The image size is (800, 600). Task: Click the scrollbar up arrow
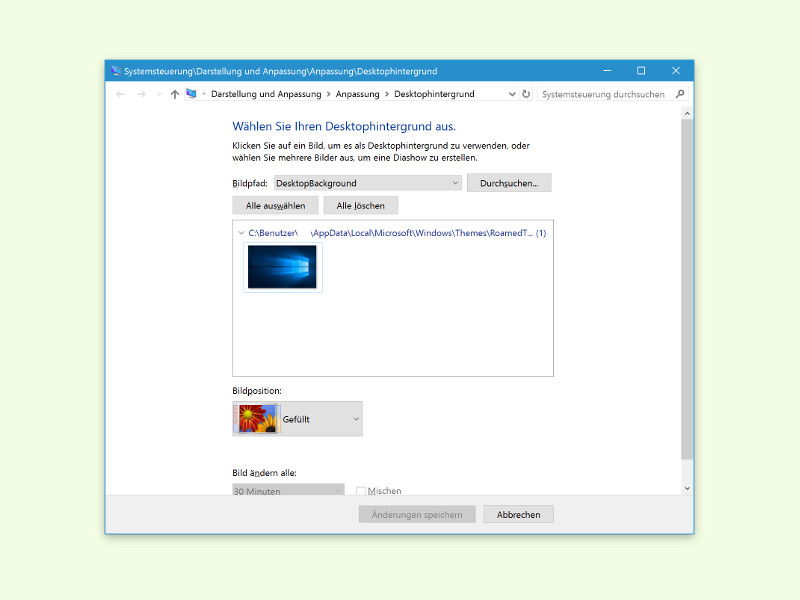click(x=687, y=114)
